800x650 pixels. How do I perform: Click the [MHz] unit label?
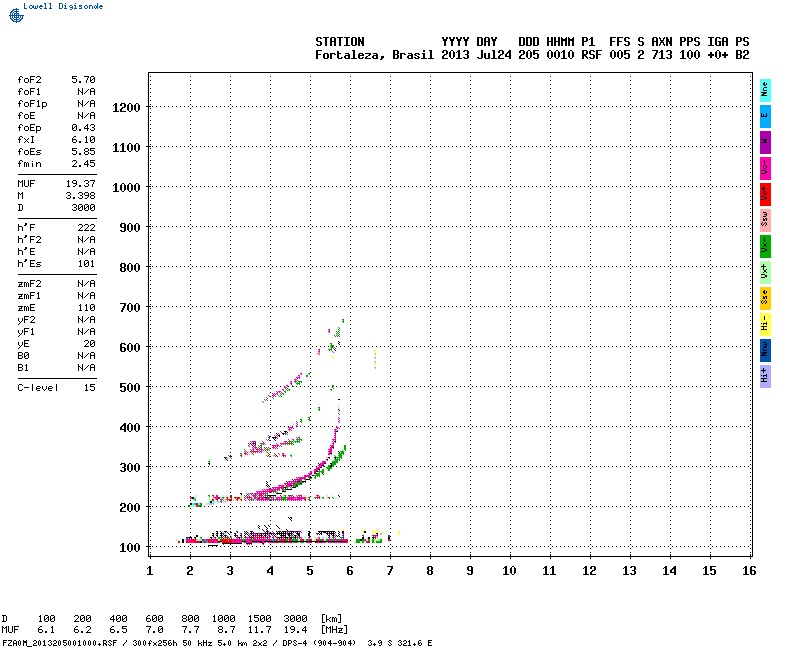[334, 630]
